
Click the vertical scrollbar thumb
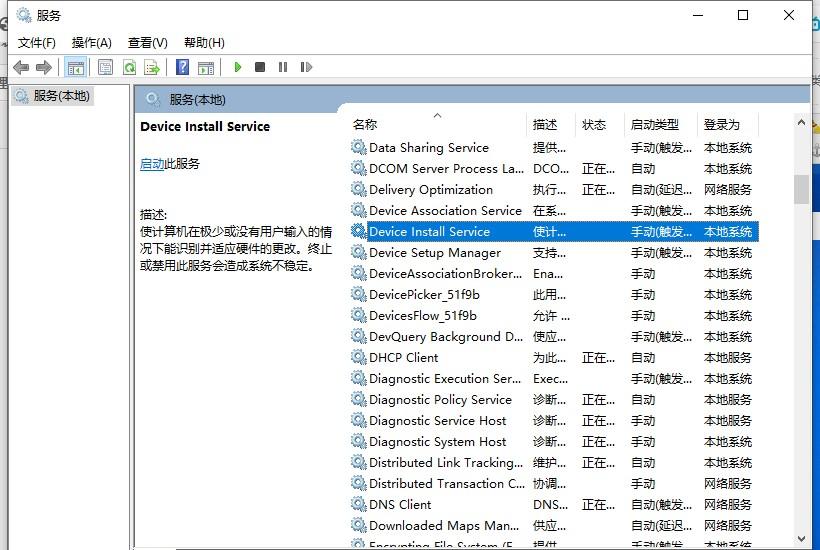point(801,189)
